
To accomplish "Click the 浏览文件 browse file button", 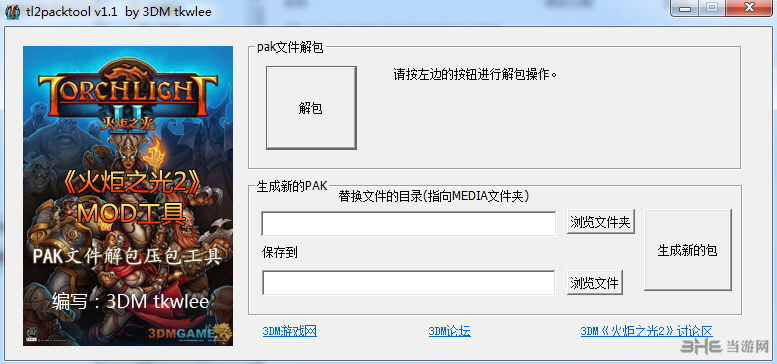I will pyautogui.click(x=595, y=283).
